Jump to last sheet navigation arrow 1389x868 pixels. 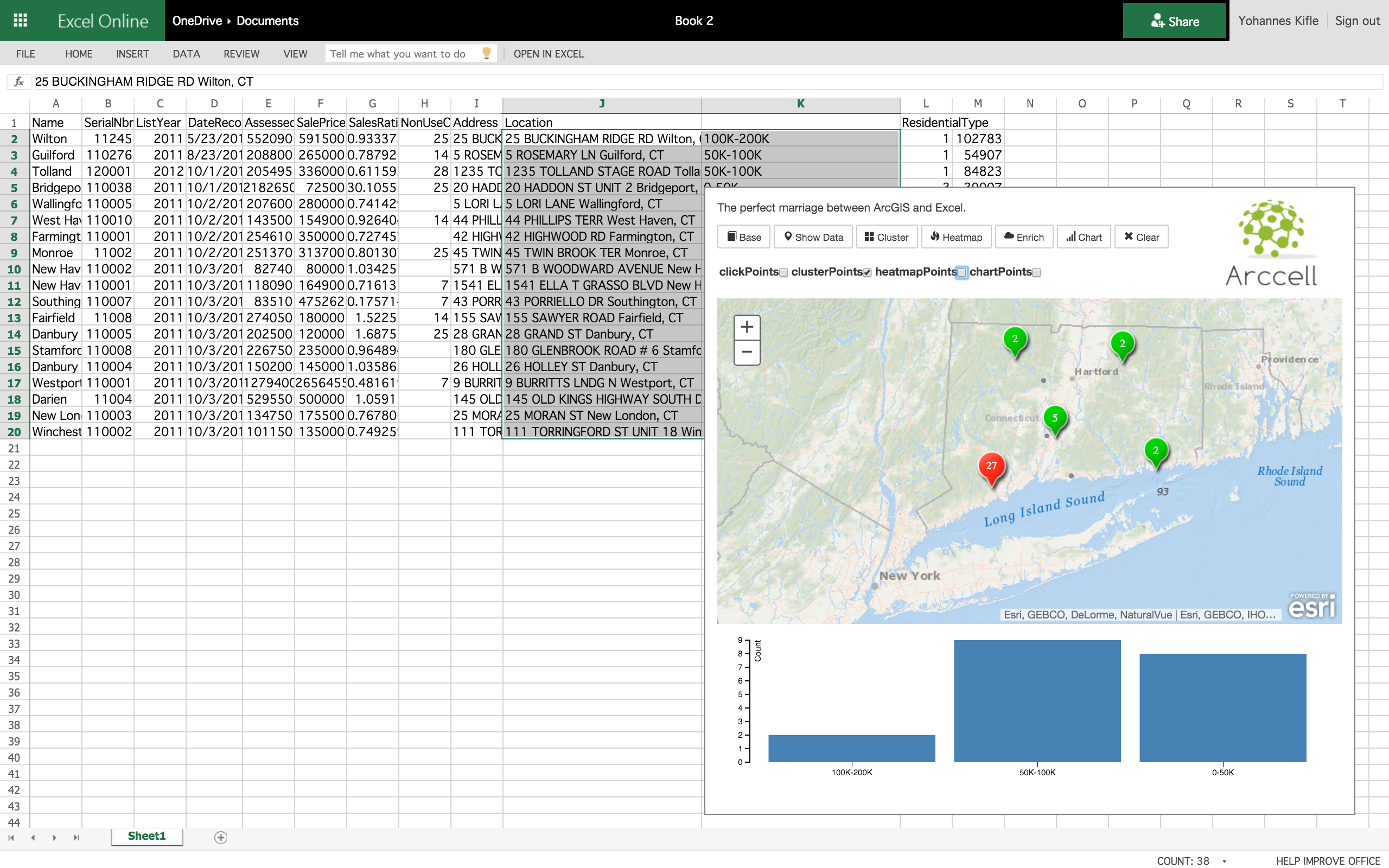tap(76, 838)
